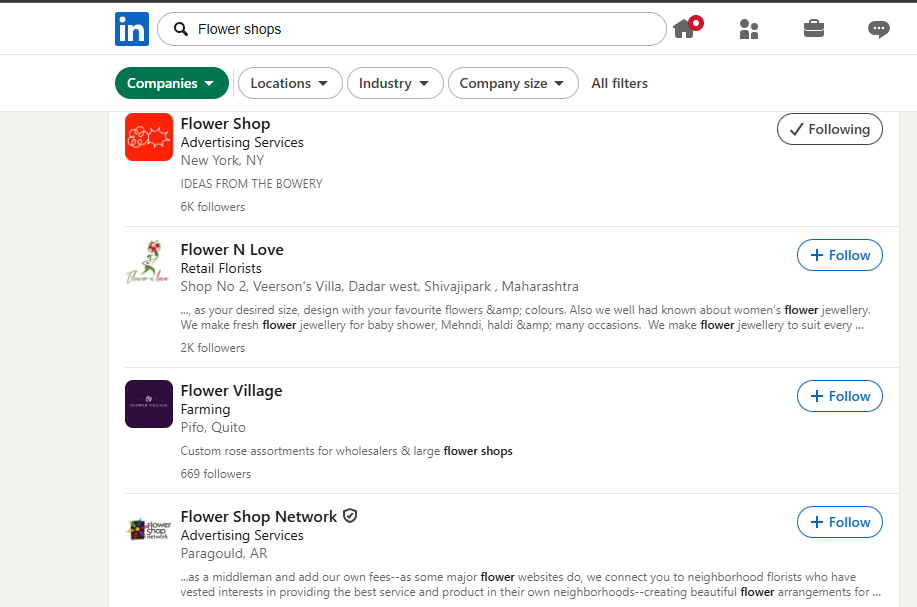Focus the Flower shops search box
Screen dimensions: 917x607
412,29
